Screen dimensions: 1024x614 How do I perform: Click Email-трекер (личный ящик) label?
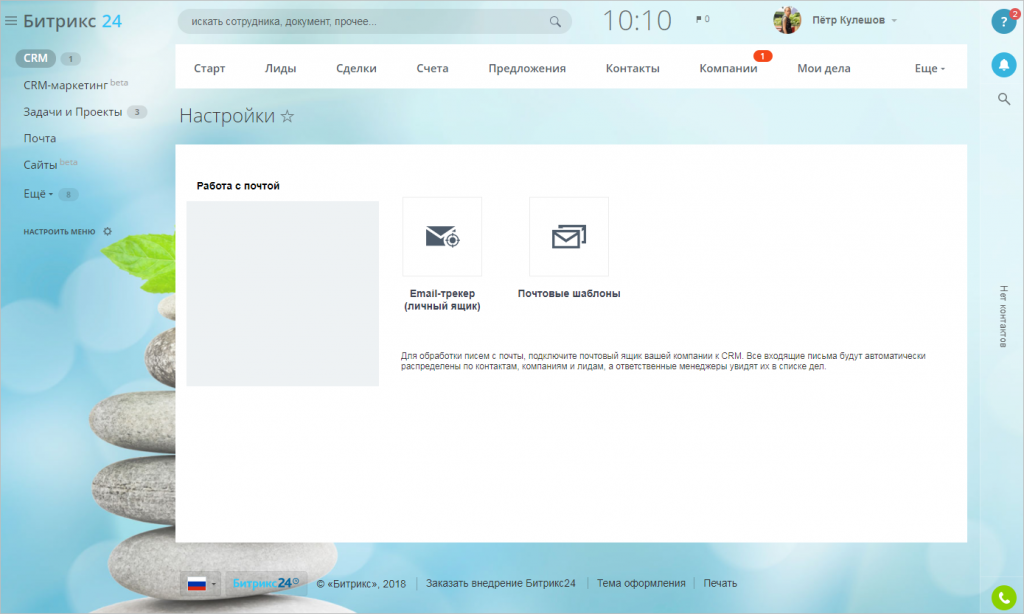[442, 300]
